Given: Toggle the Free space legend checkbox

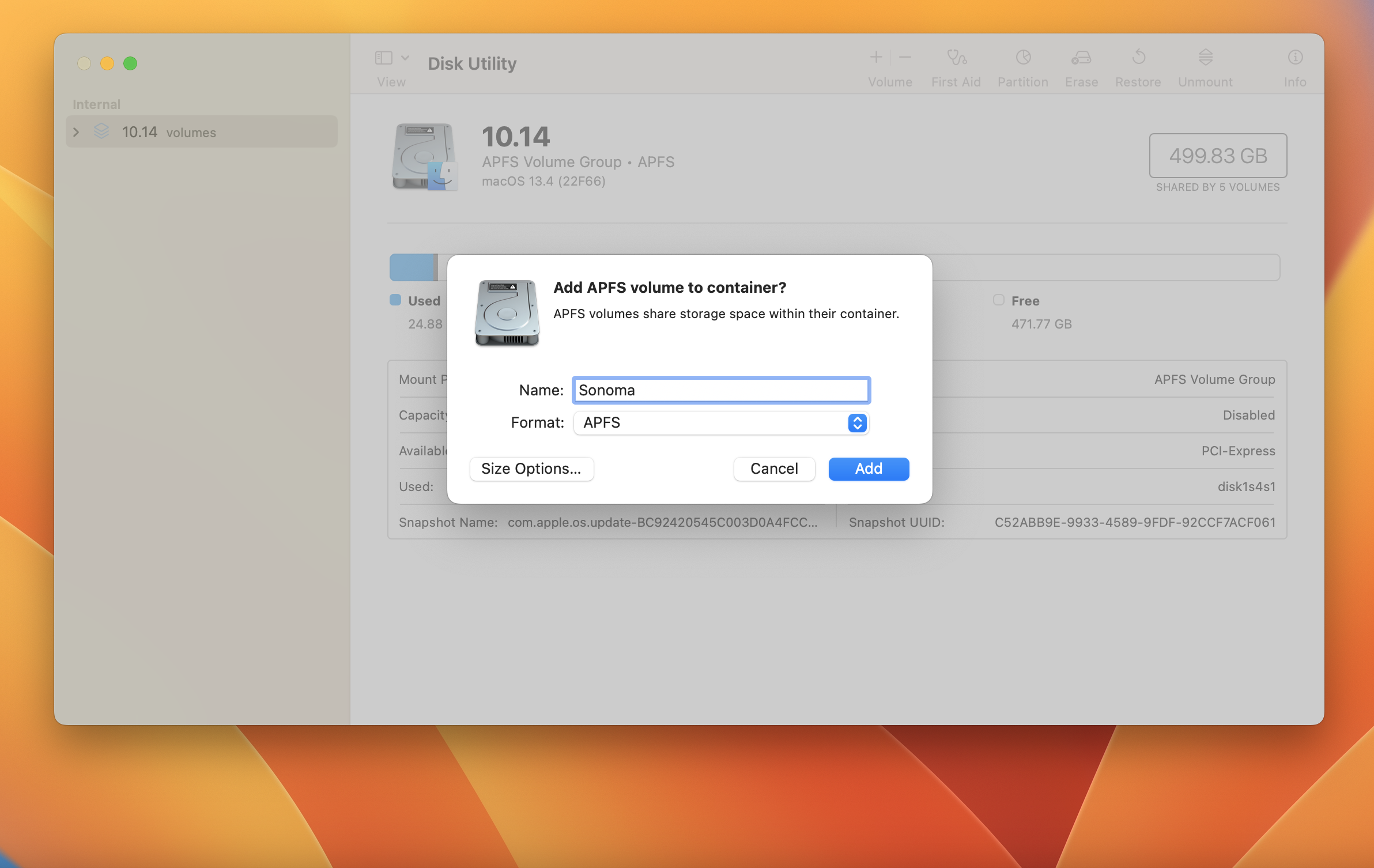Looking at the screenshot, I should (998, 300).
